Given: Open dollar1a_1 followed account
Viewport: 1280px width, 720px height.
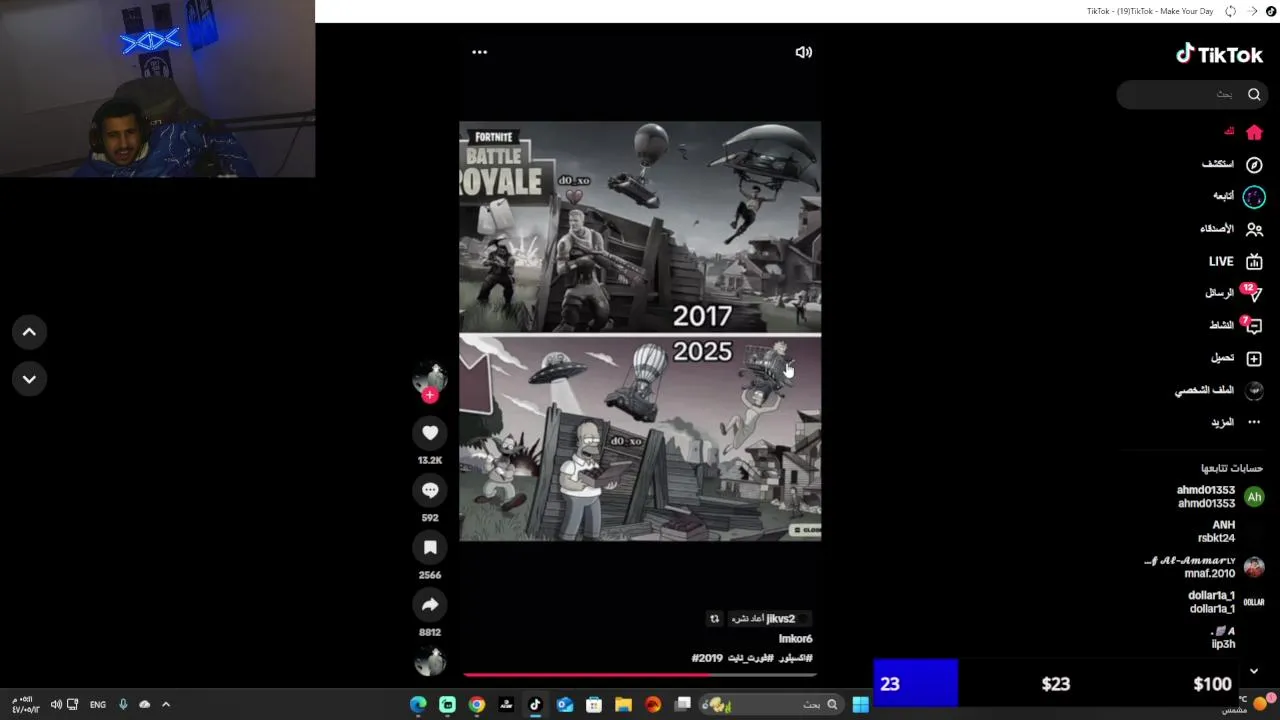Looking at the screenshot, I should point(1226,602).
